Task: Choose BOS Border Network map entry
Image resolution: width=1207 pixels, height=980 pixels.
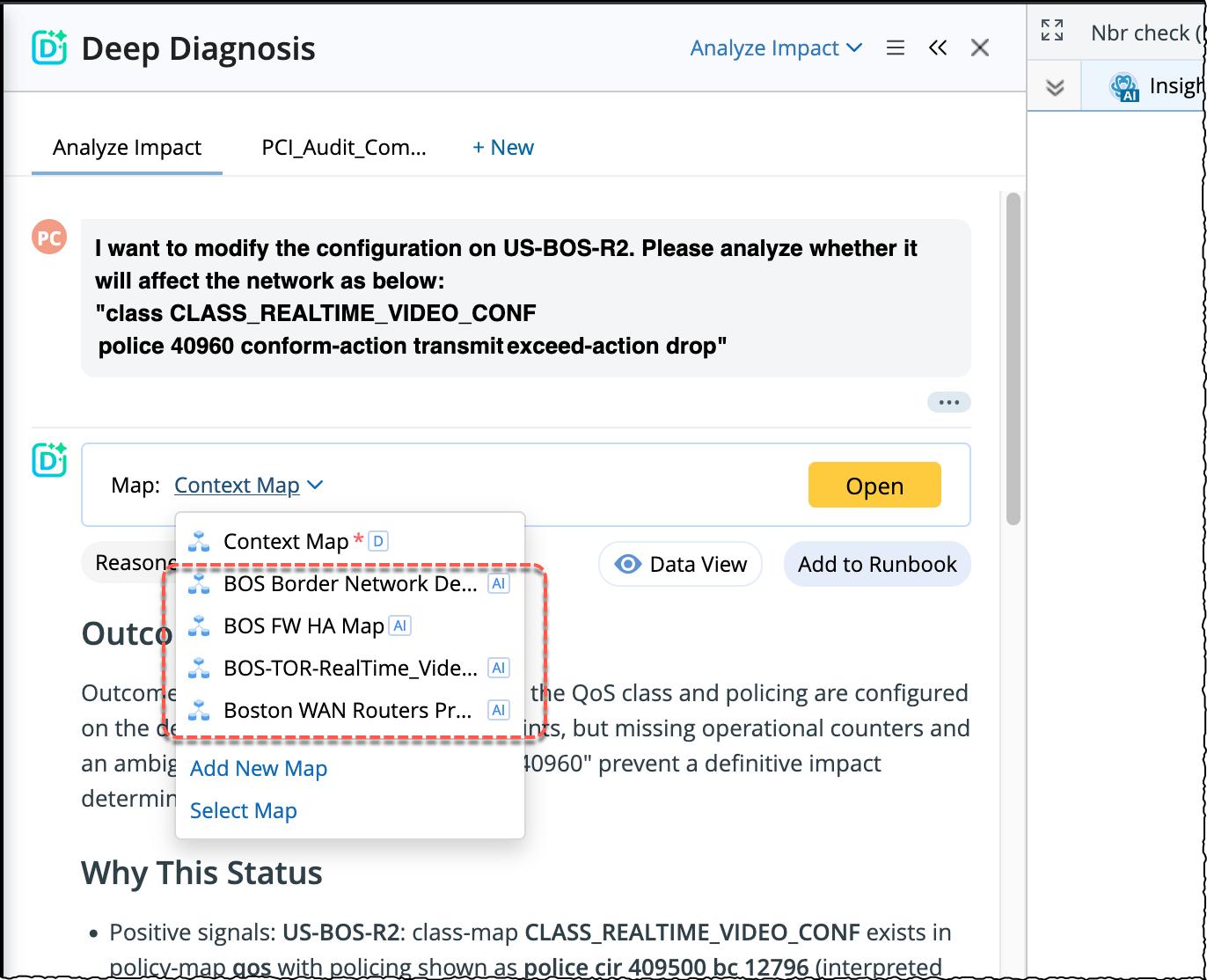Action: (x=350, y=584)
